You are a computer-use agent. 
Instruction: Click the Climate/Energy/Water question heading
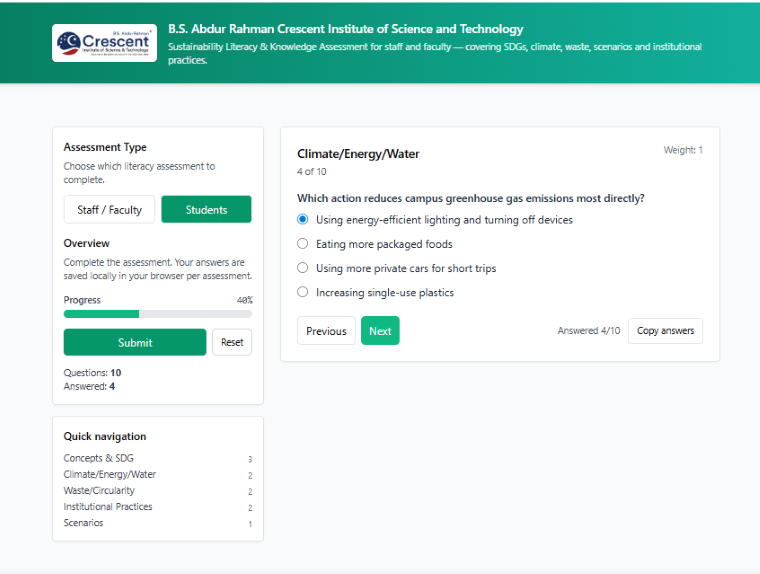pyautogui.click(x=358, y=154)
